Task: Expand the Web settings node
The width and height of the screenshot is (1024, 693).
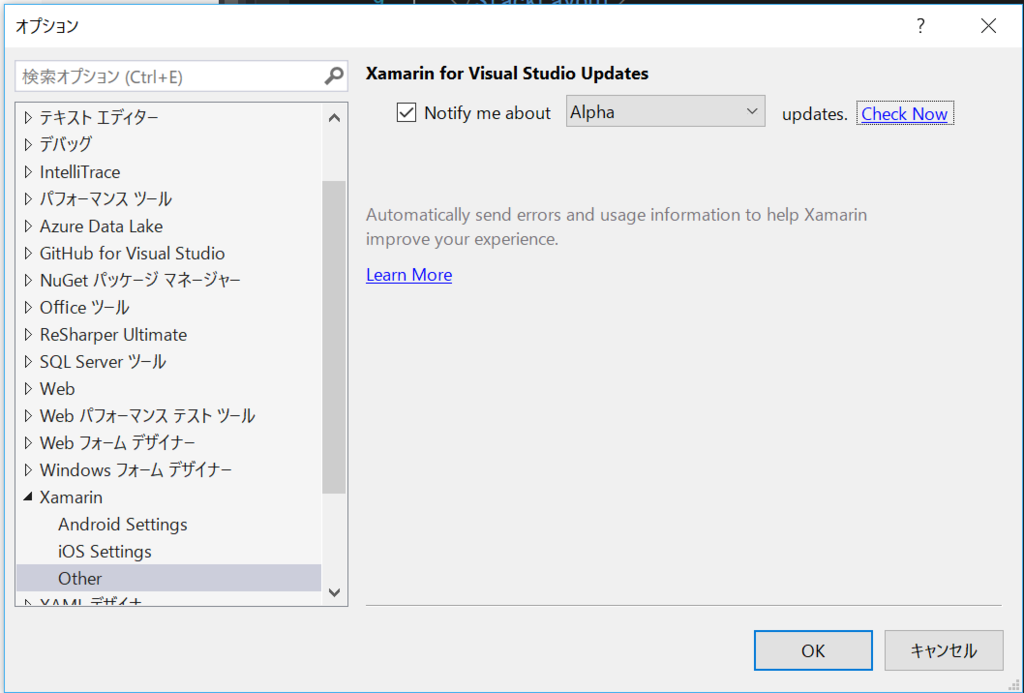Action: (x=26, y=388)
